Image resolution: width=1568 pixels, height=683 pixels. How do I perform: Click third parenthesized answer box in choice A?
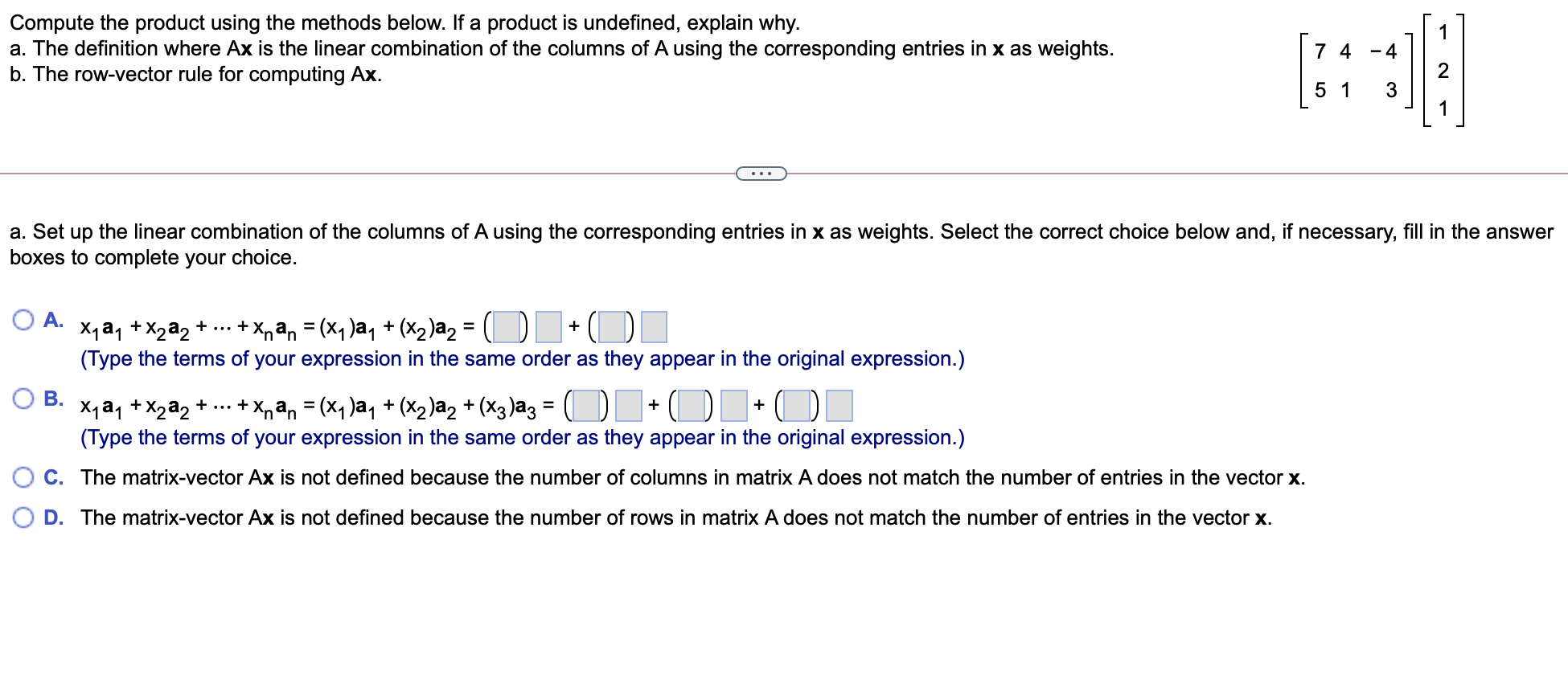point(614,327)
